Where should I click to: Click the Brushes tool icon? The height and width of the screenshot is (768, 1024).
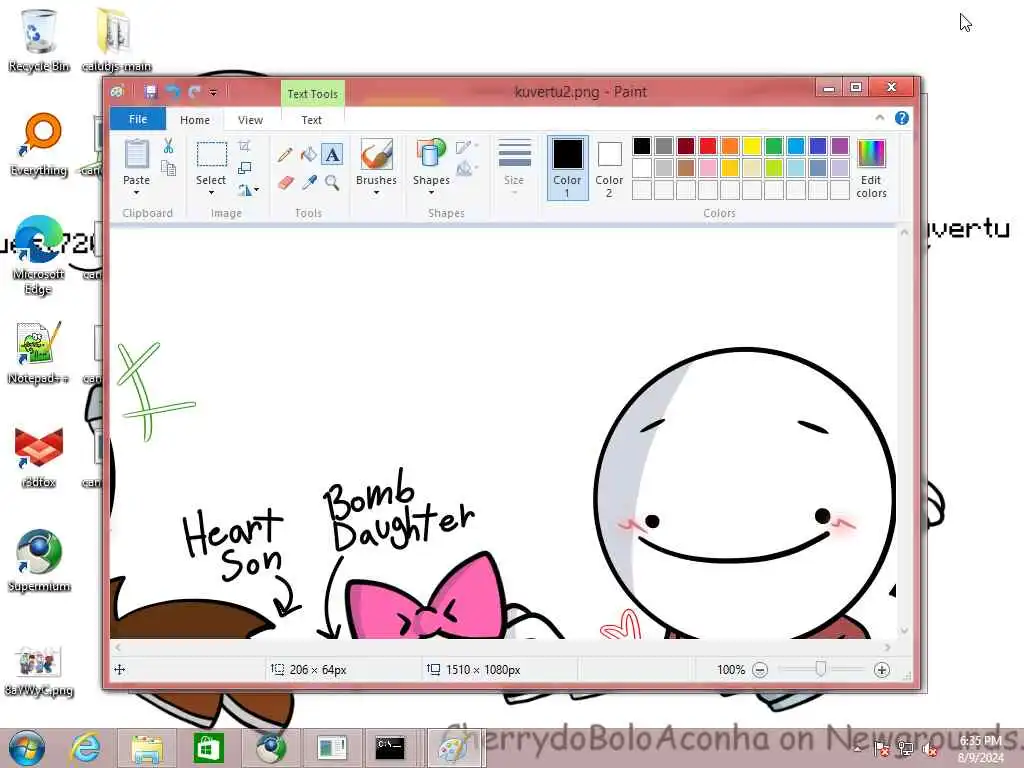click(376, 155)
